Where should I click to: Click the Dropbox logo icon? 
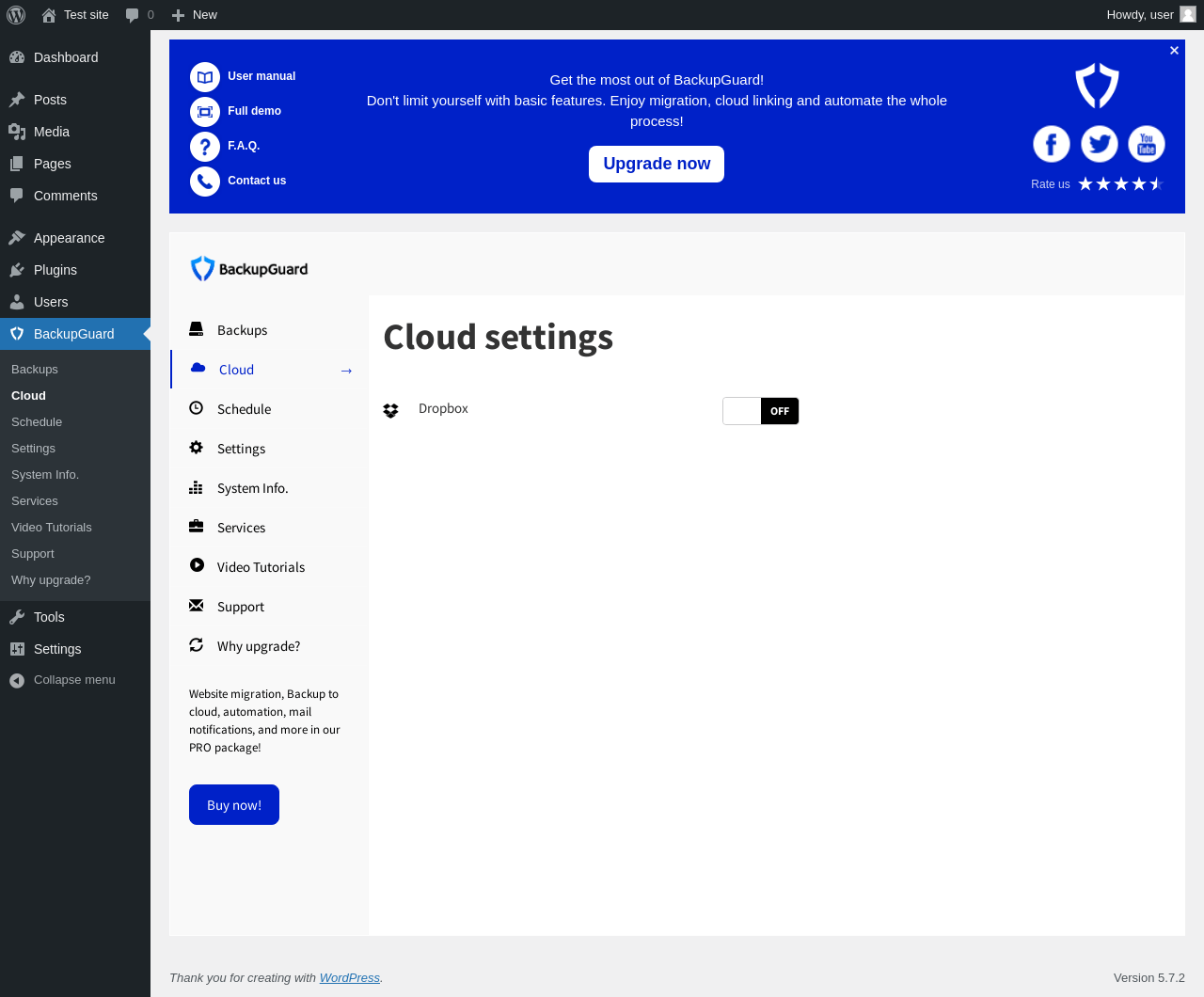click(x=391, y=410)
